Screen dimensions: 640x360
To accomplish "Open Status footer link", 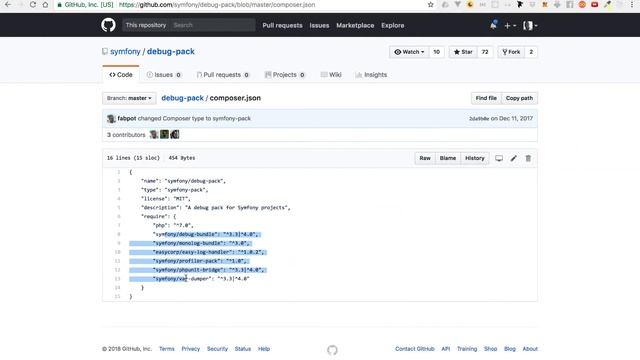I will coord(242,349).
